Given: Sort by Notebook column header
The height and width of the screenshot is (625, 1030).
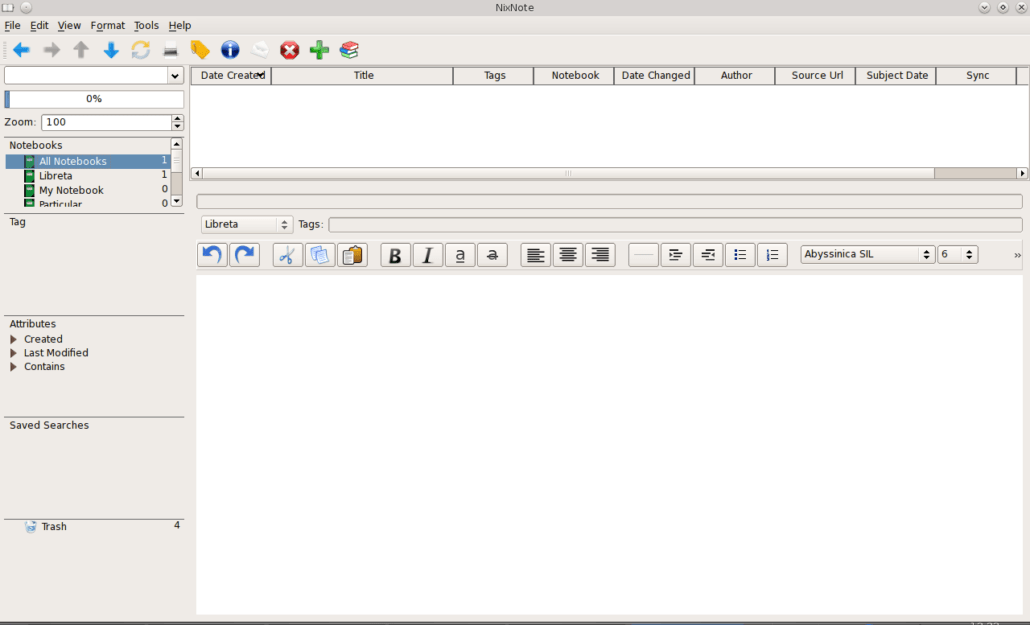Looking at the screenshot, I should pos(575,76).
